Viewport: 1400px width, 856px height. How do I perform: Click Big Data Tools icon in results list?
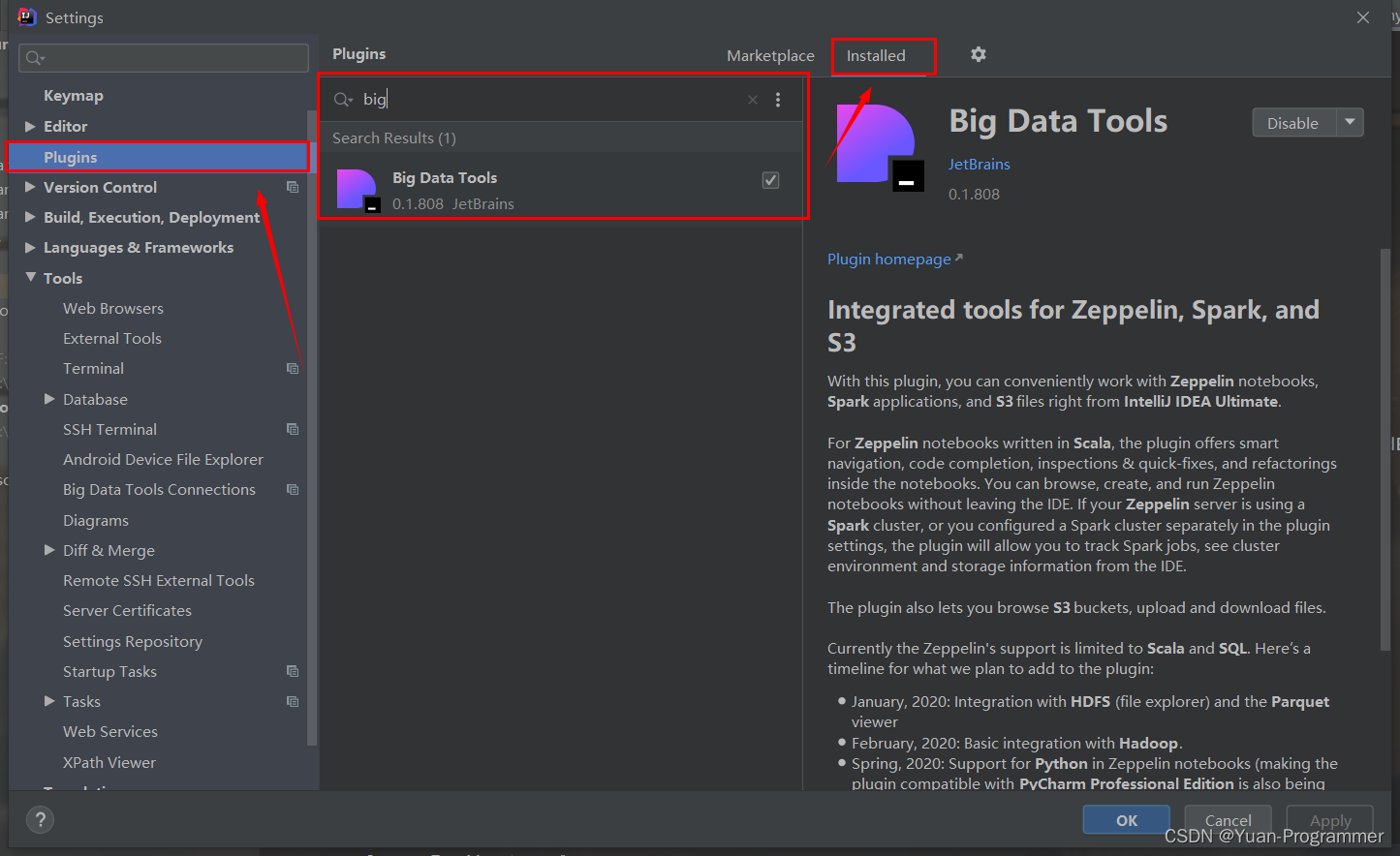tap(358, 191)
